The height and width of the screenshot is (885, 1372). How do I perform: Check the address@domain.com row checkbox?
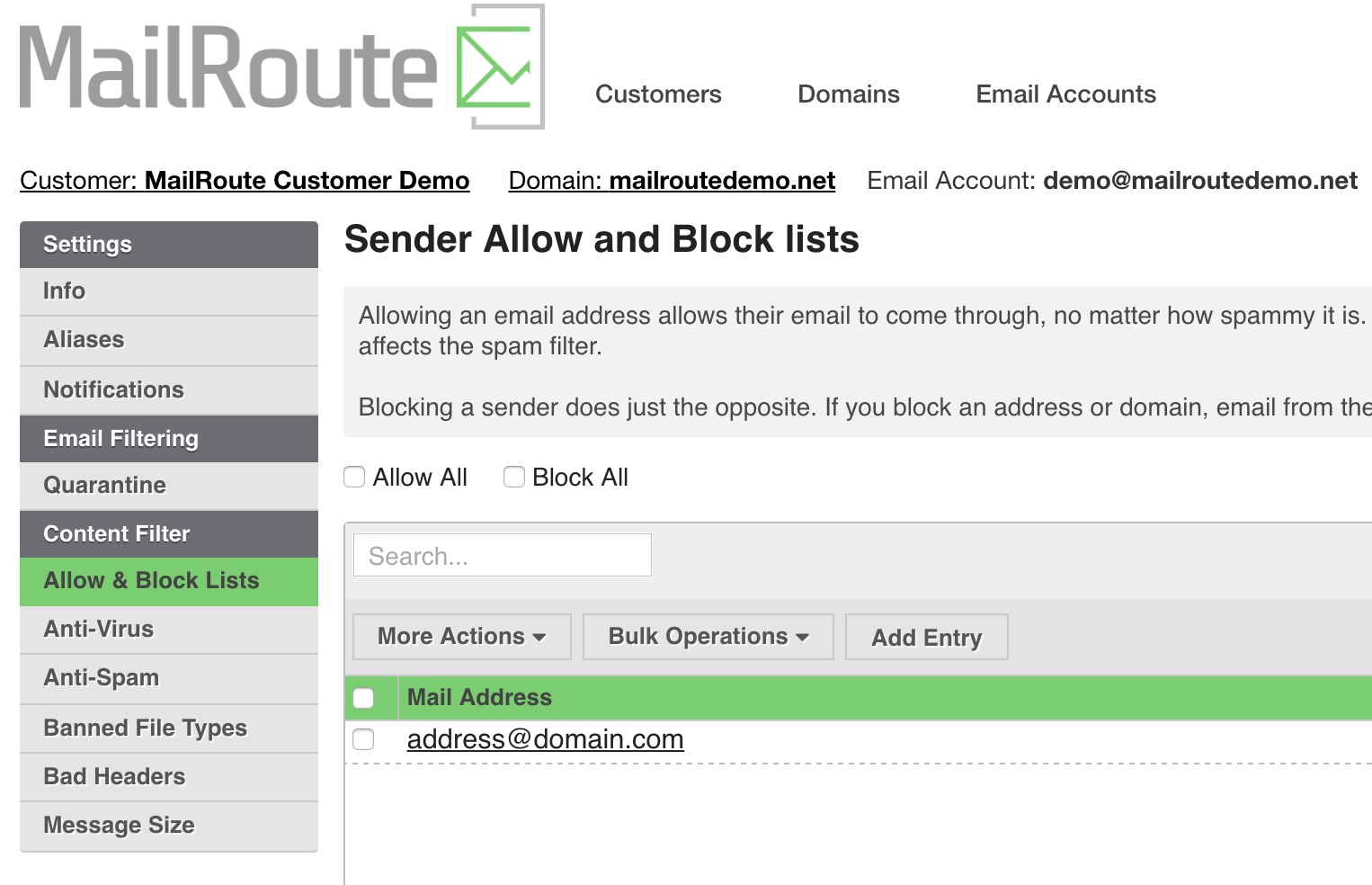(363, 739)
